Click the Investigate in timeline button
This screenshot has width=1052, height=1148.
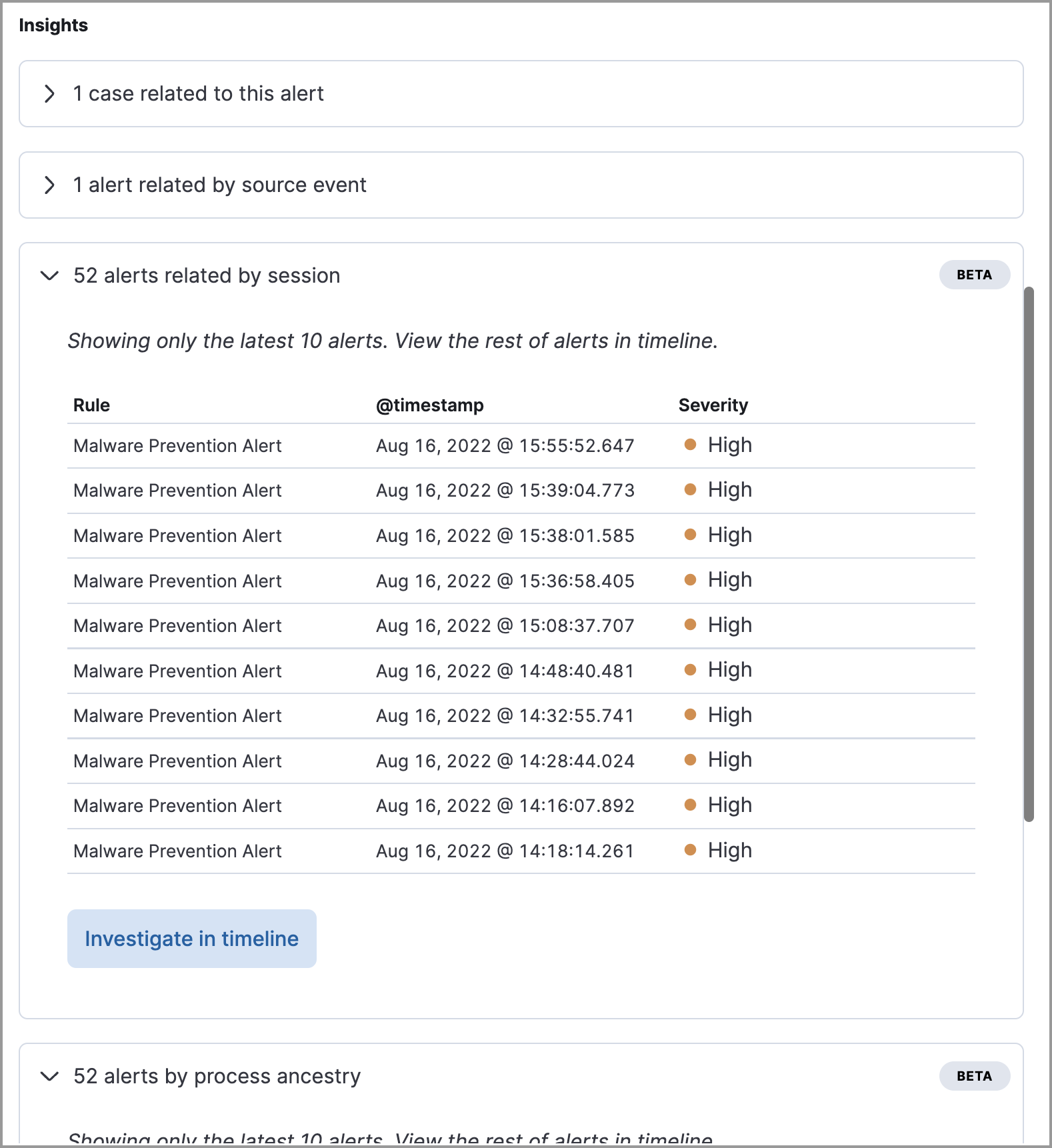191,939
